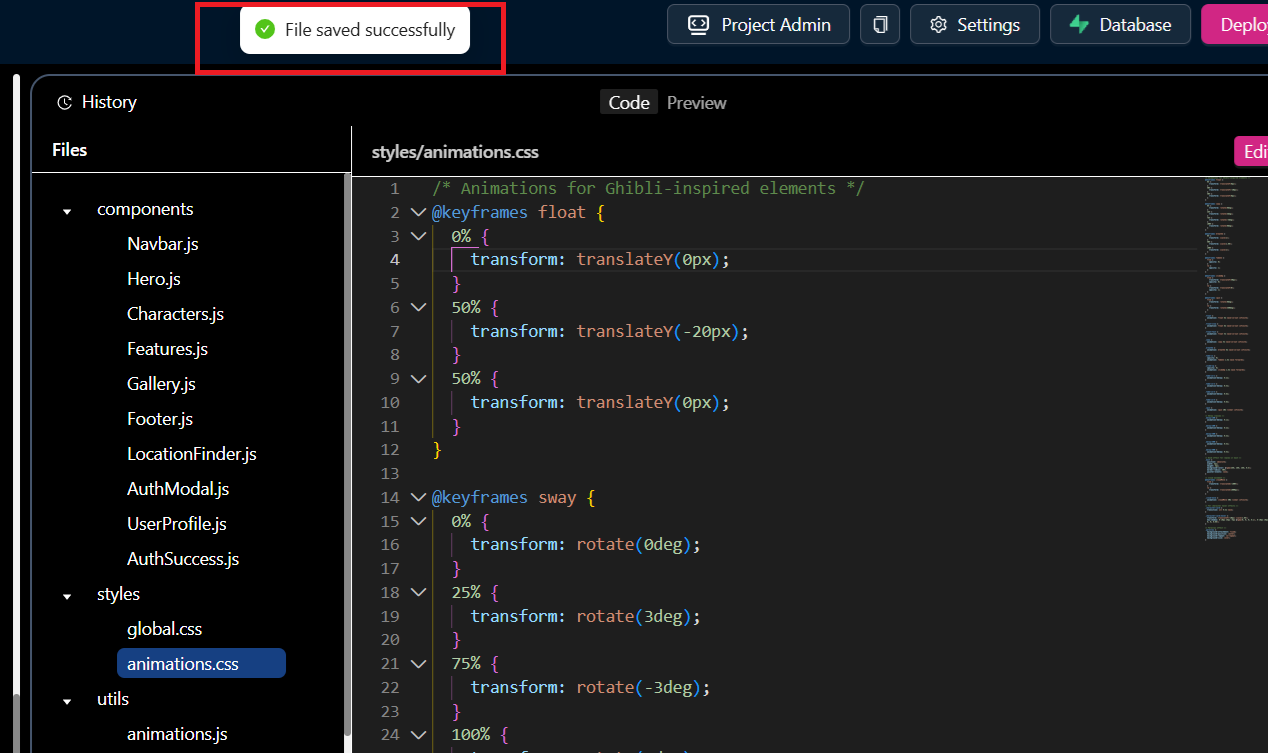Click the pink Deploy button

(1235, 25)
